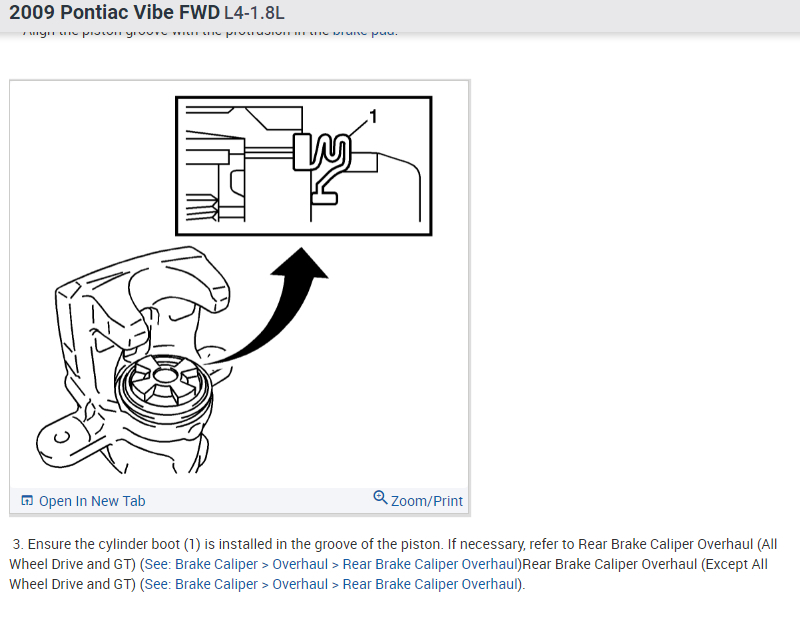Click the word Overhaul in the second See link
Viewport: 800px width, 618px height.
coord(300,584)
